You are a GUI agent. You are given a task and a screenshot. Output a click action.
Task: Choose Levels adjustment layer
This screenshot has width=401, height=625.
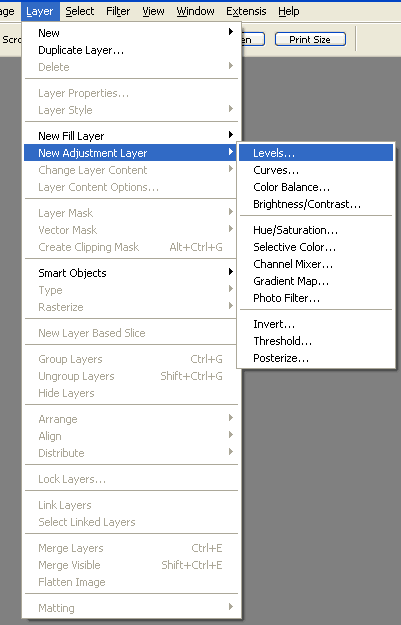[316, 153]
